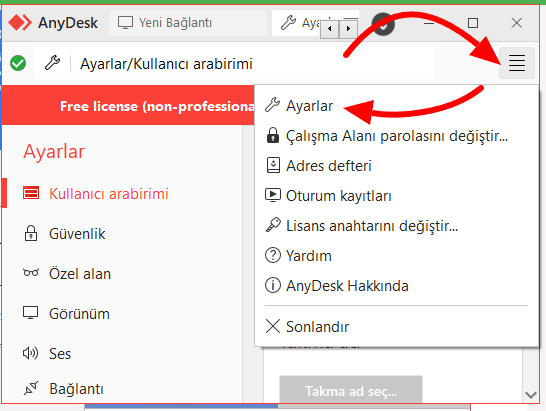Choose Sonlandır to quit AnyDesk
The image size is (546, 411).
point(396,326)
